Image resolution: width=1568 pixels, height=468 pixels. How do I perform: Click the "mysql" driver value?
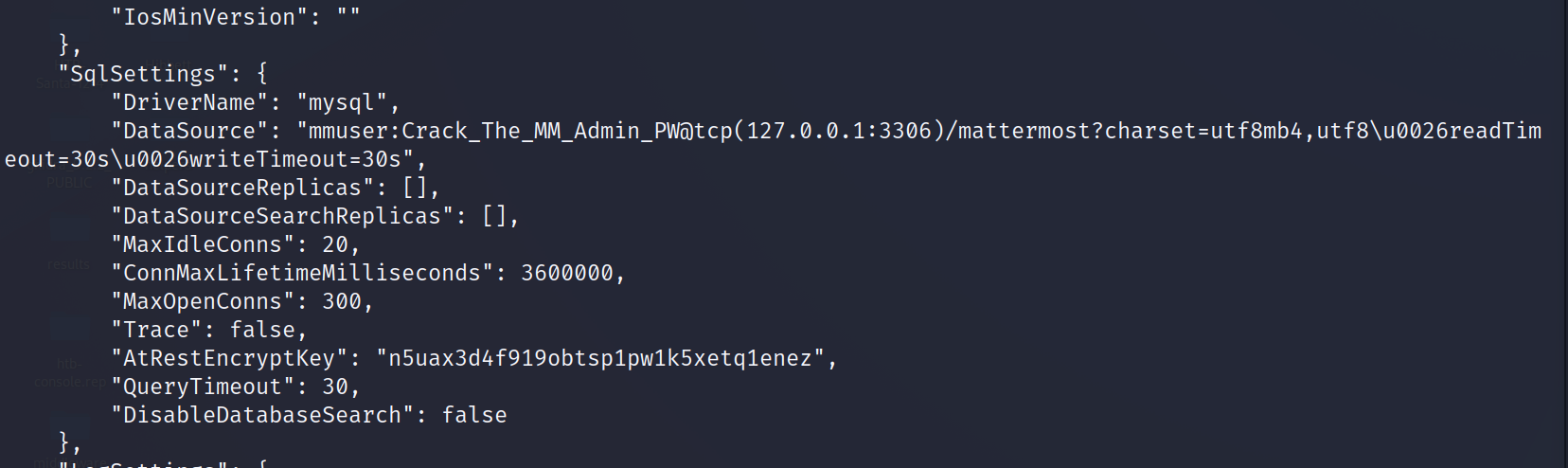[x=342, y=102]
